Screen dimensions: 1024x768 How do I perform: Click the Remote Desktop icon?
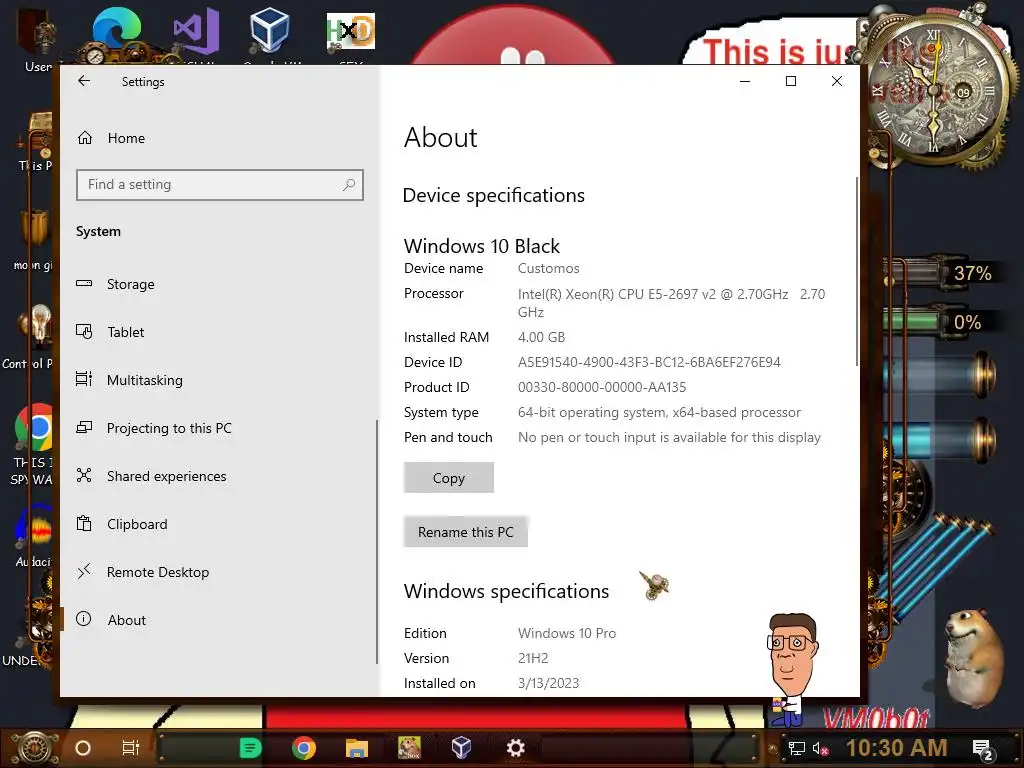click(x=84, y=571)
